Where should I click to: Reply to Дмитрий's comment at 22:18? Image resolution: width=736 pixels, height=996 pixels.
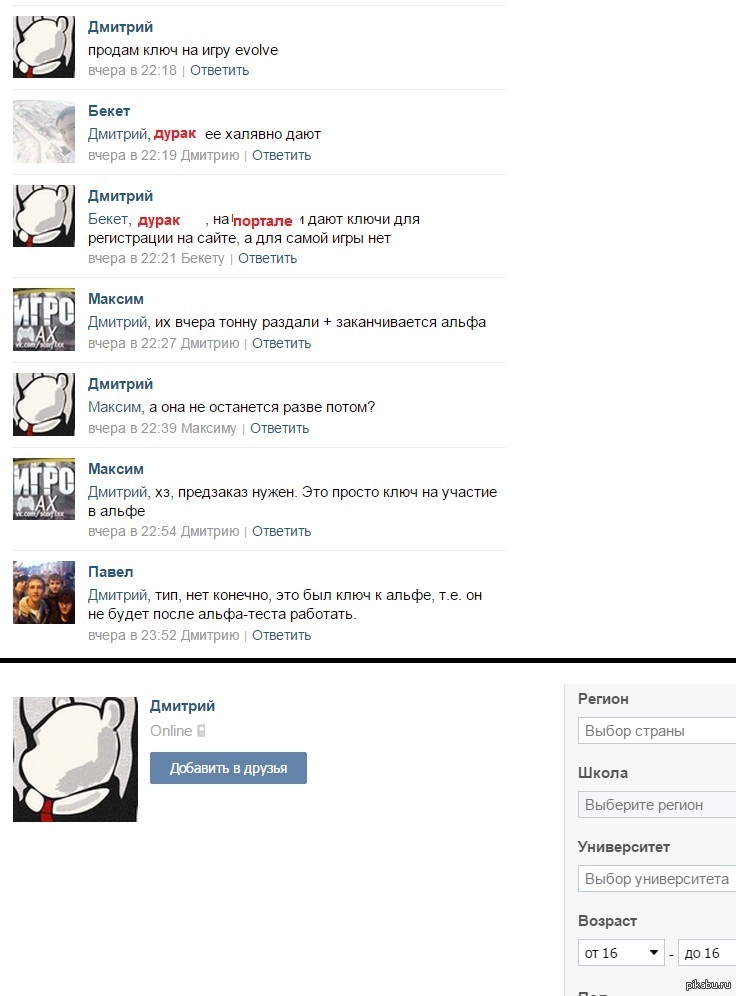point(219,71)
